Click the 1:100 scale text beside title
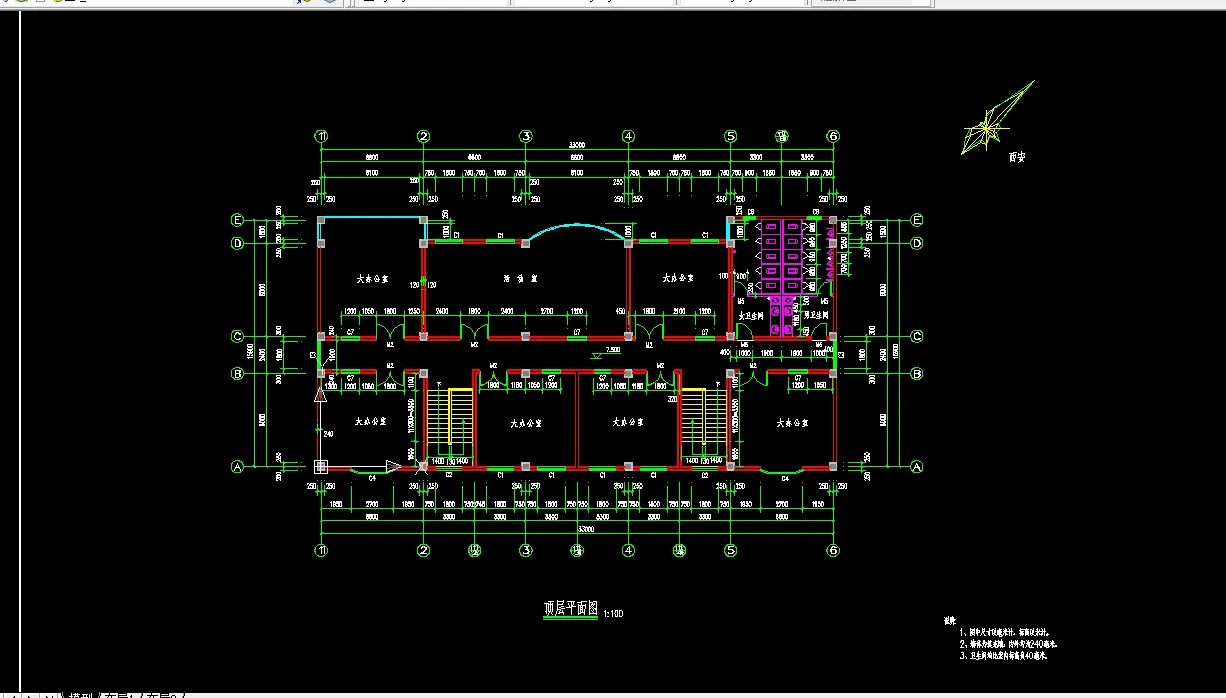1226x698 pixels. [x=613, y=613]
